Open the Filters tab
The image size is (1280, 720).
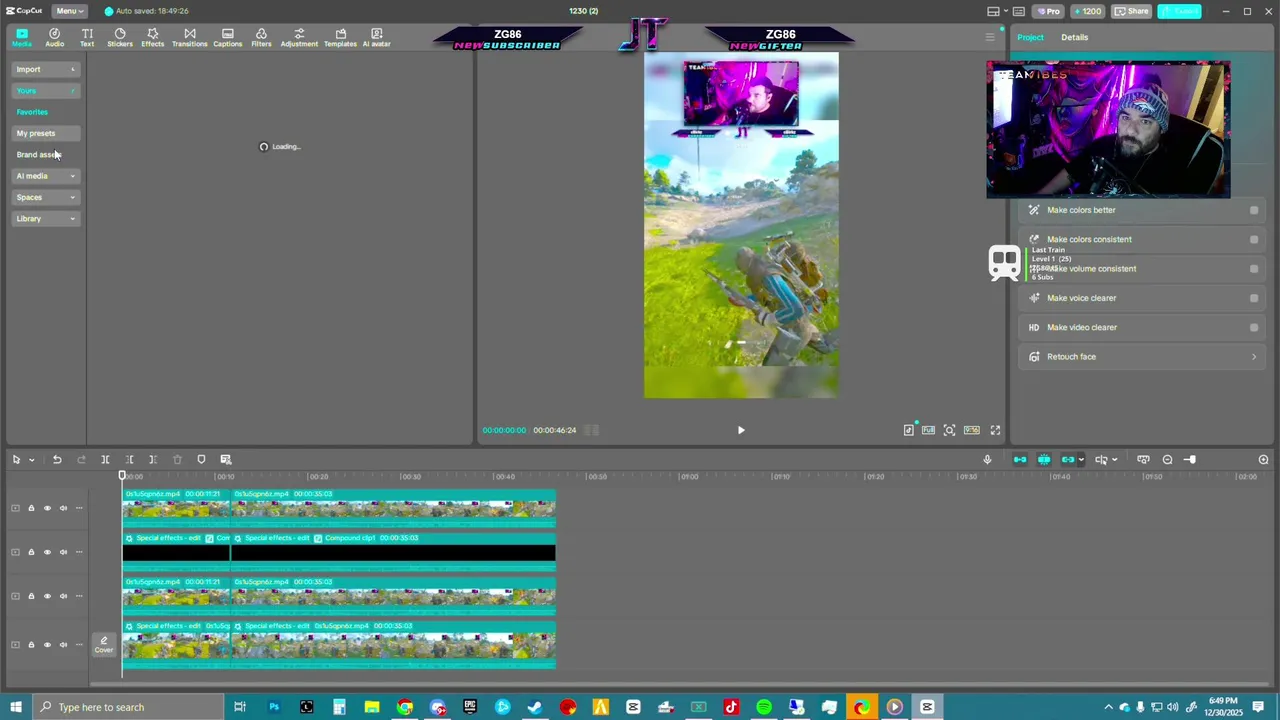coord(261,37)
